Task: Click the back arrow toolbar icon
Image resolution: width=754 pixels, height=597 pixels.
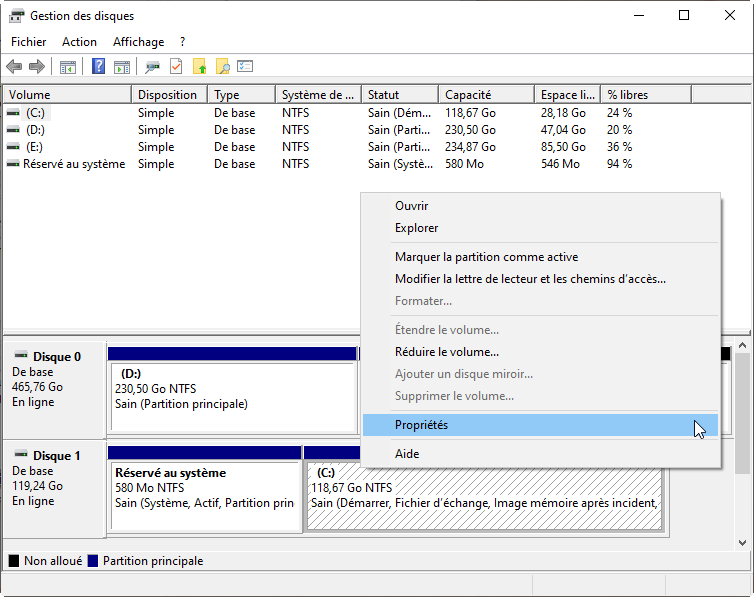Action: coord(14,67)
